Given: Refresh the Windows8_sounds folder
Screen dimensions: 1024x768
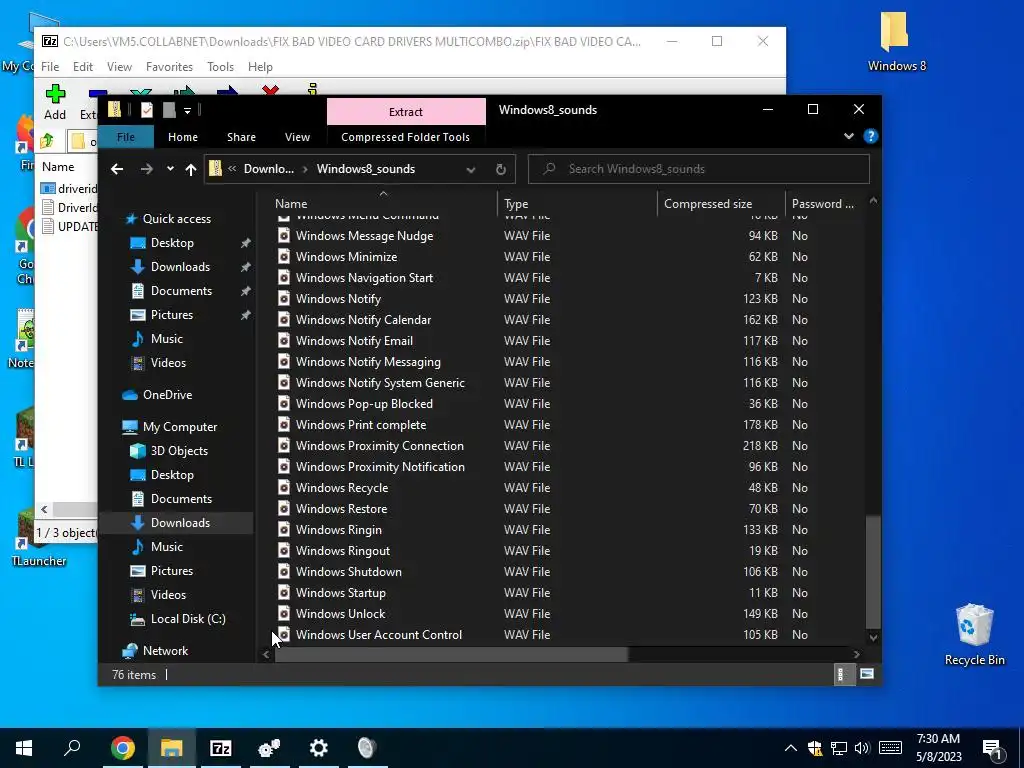Looking at the screenshot, I should [500, 169].
